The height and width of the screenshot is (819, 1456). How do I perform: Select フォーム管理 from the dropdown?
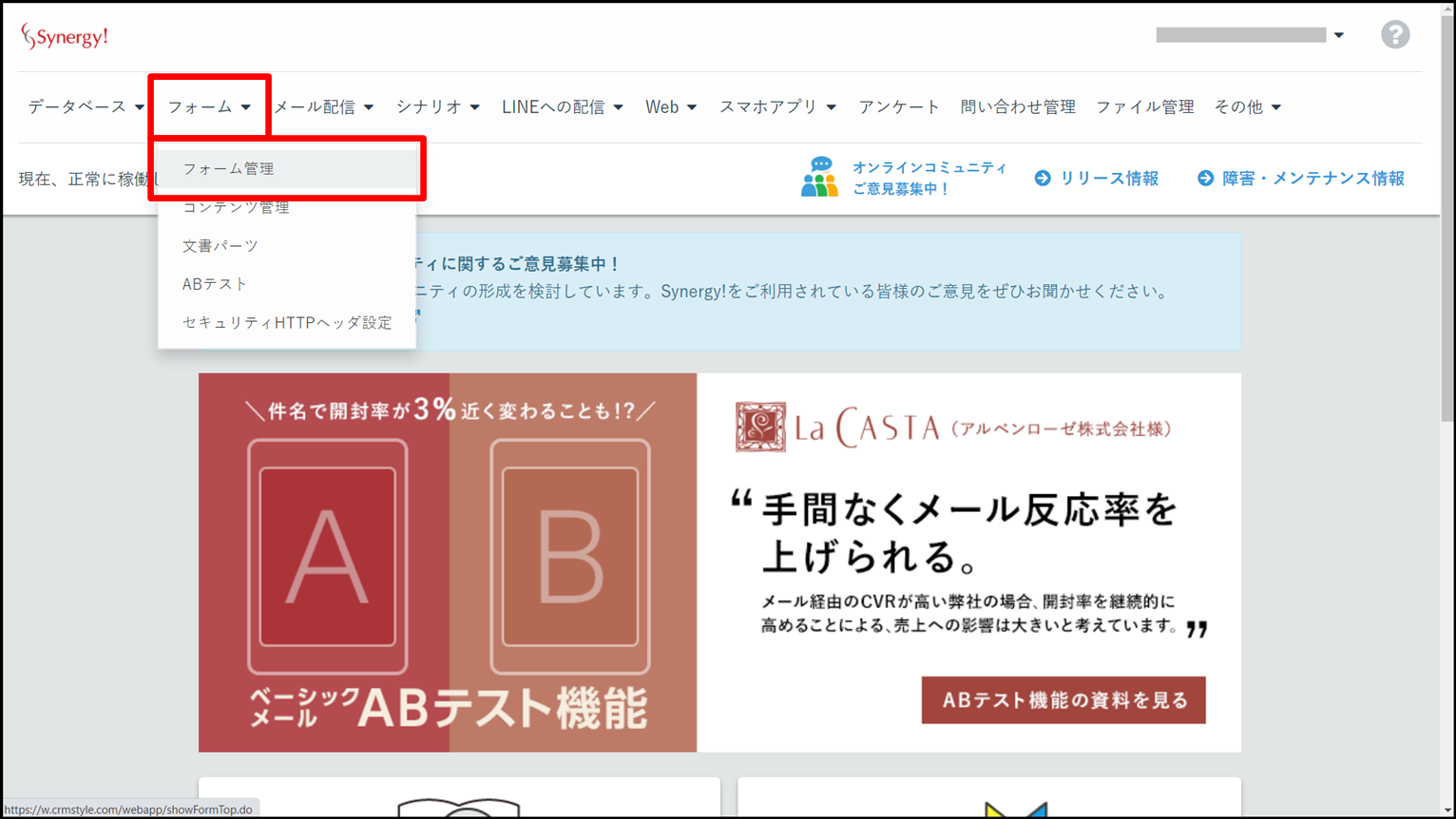pos(287,168)
